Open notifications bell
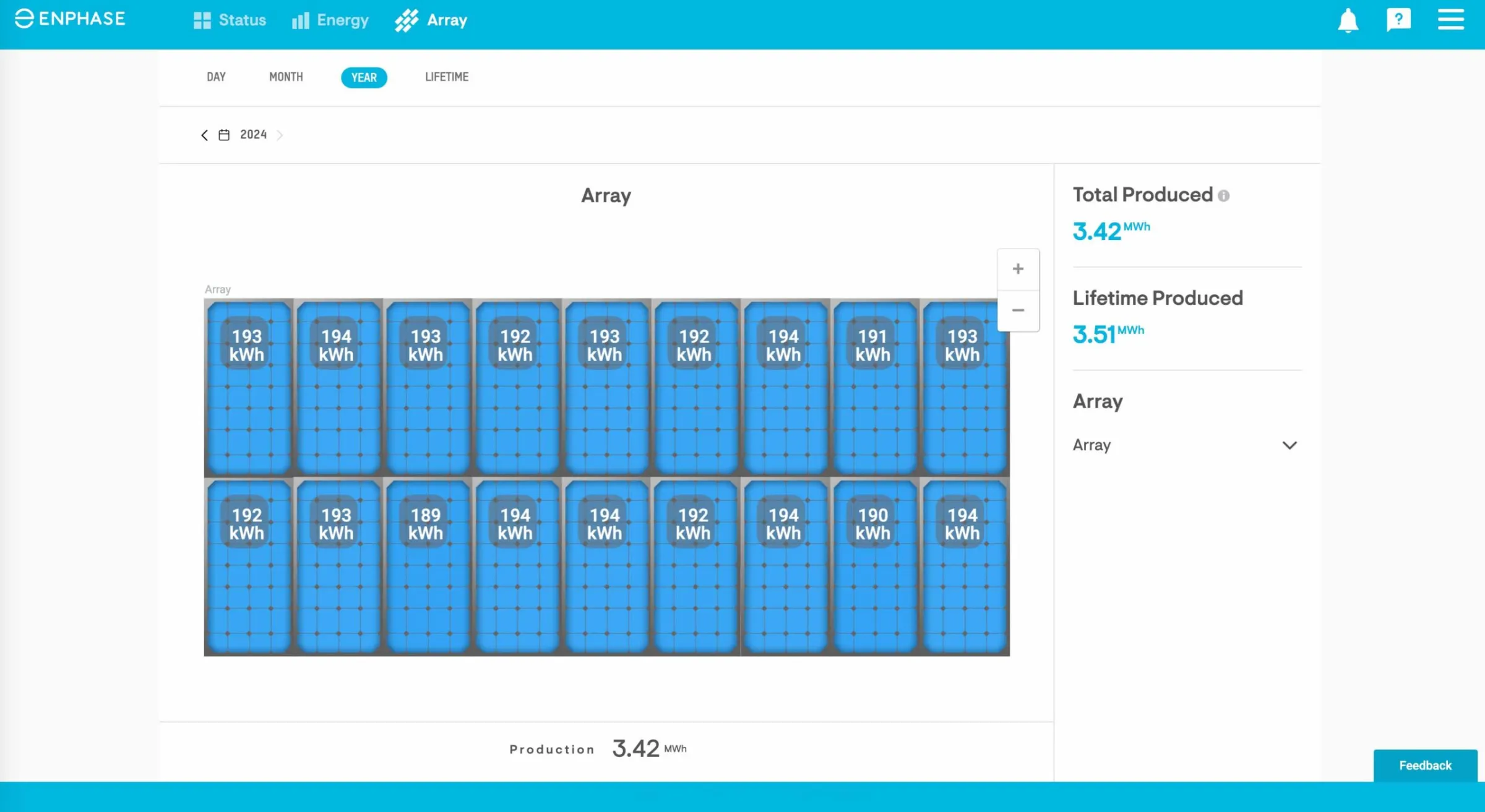This screenshot has height=812, width=1485. (1348, 20)
